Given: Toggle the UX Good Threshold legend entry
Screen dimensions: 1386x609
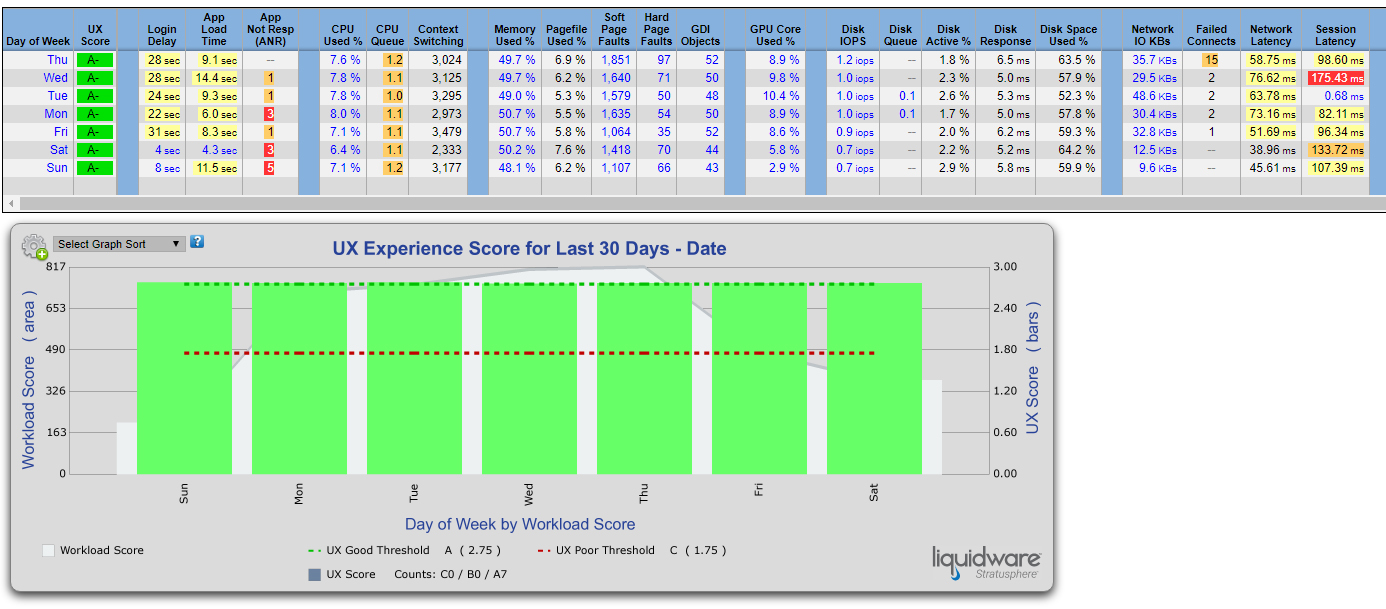Looking at the screenshot, I should point(406,550).
